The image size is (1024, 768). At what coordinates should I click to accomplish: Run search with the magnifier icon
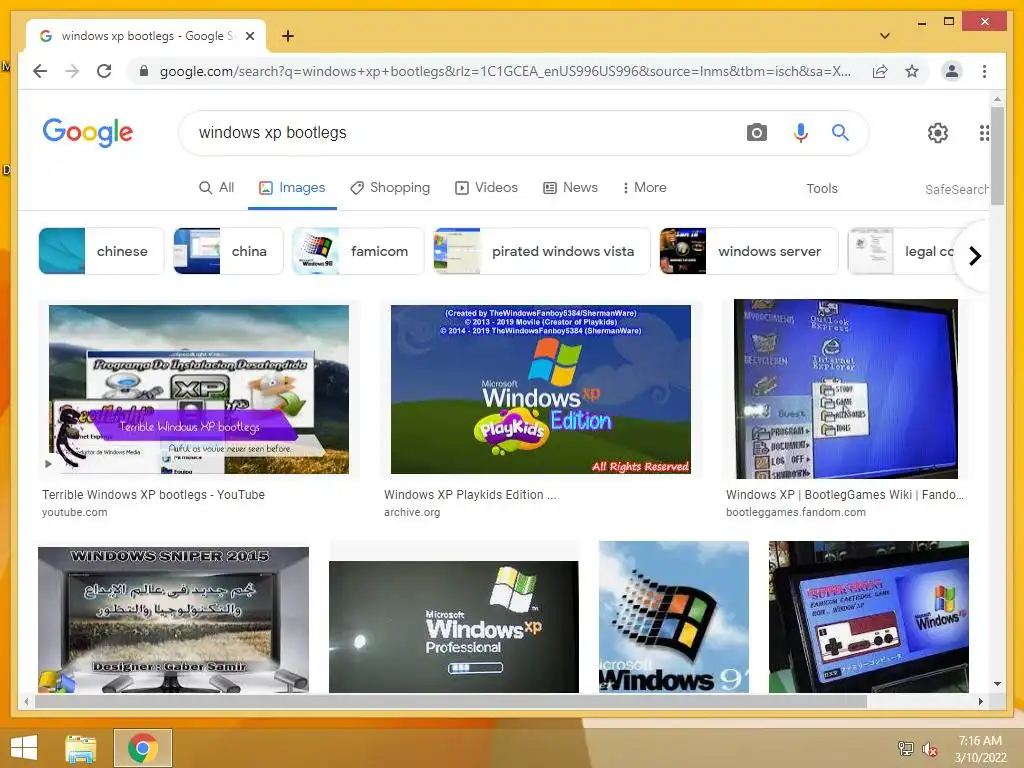[x=840, y=133]
